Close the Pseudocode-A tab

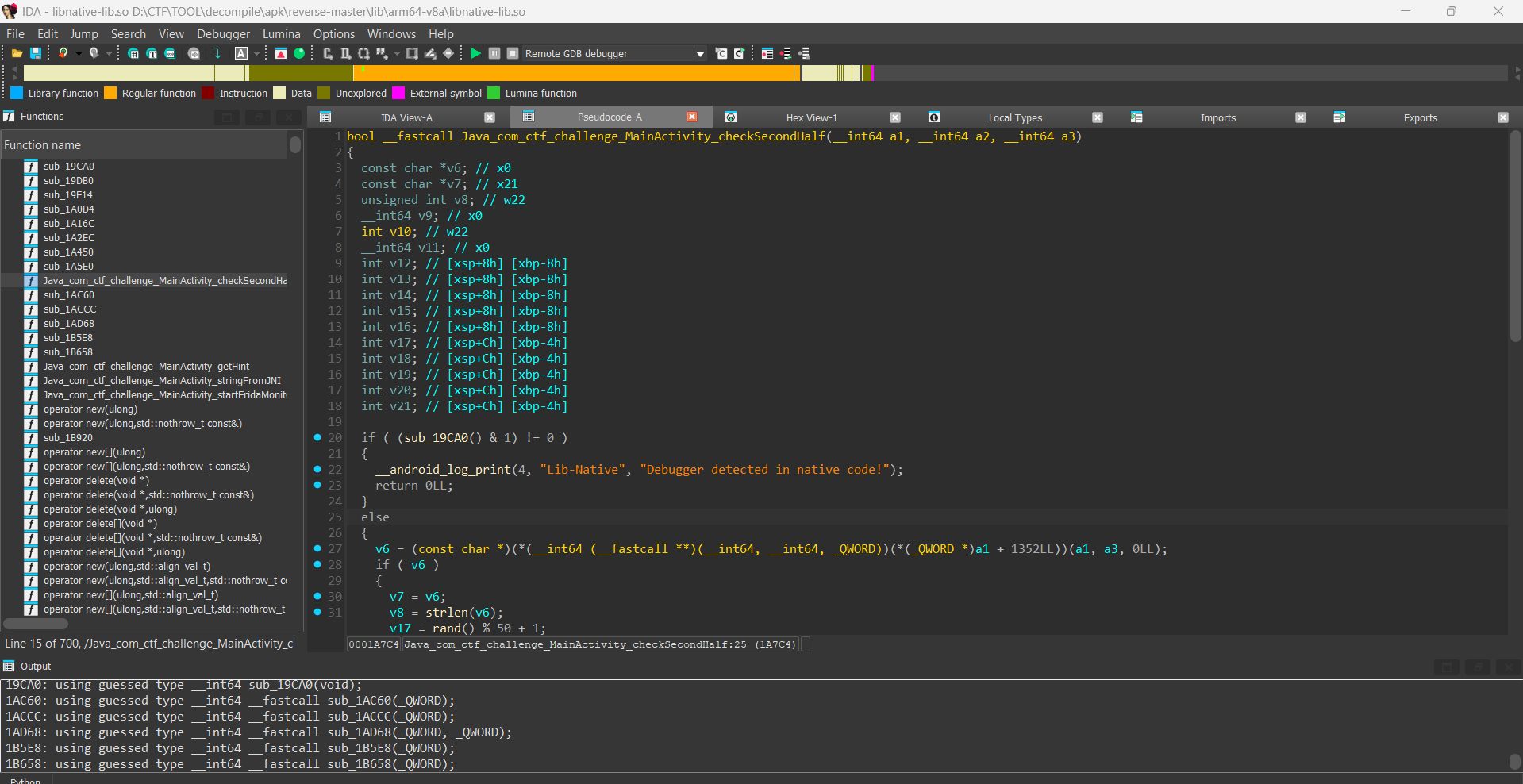(692, 117)
